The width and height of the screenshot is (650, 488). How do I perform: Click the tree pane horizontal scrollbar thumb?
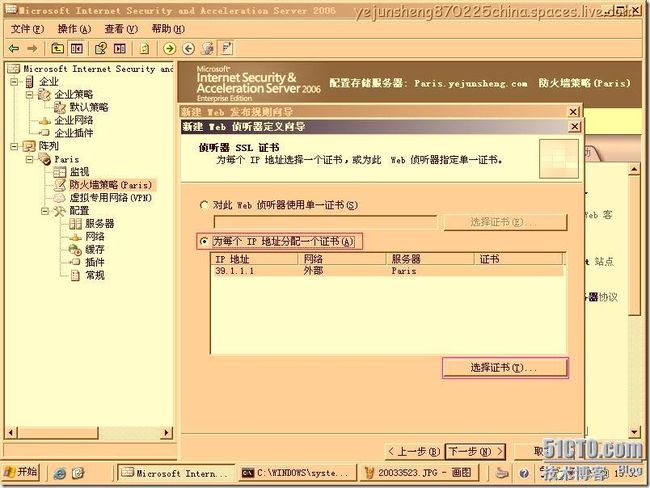pos(58,433)
